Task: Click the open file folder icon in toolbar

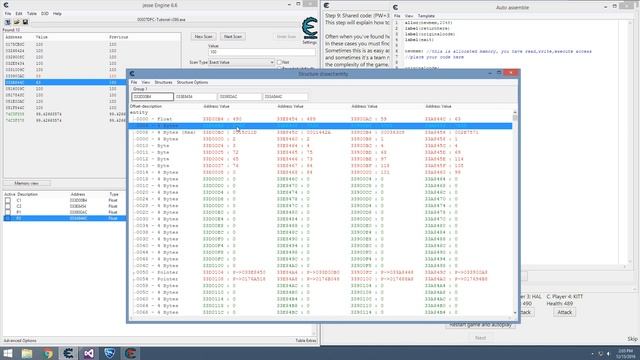Action: 17,22
